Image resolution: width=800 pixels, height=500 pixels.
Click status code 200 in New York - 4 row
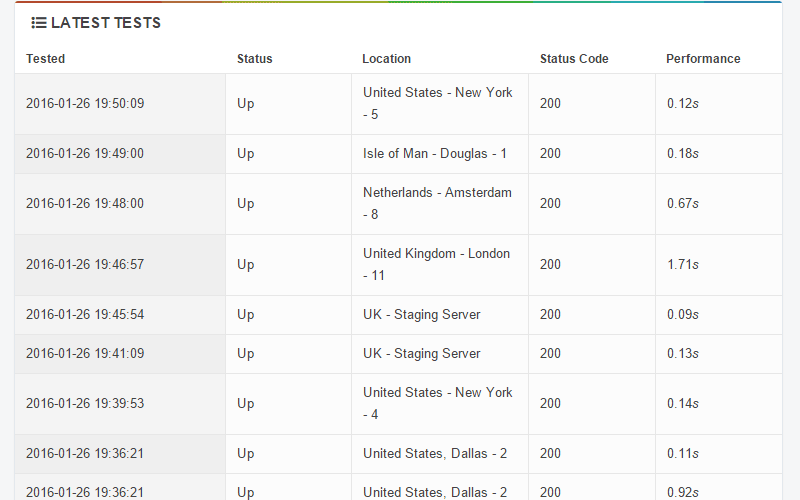pyautogui.click(x=551, y=404)
